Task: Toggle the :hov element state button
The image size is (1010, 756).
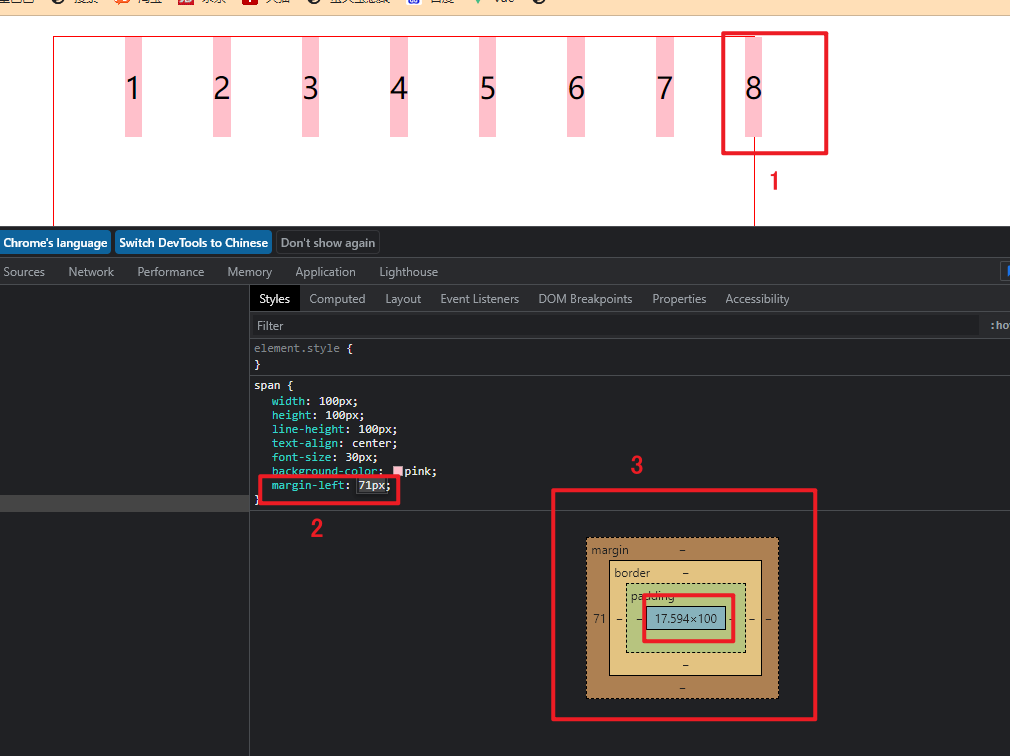Action: (1000, 326)
